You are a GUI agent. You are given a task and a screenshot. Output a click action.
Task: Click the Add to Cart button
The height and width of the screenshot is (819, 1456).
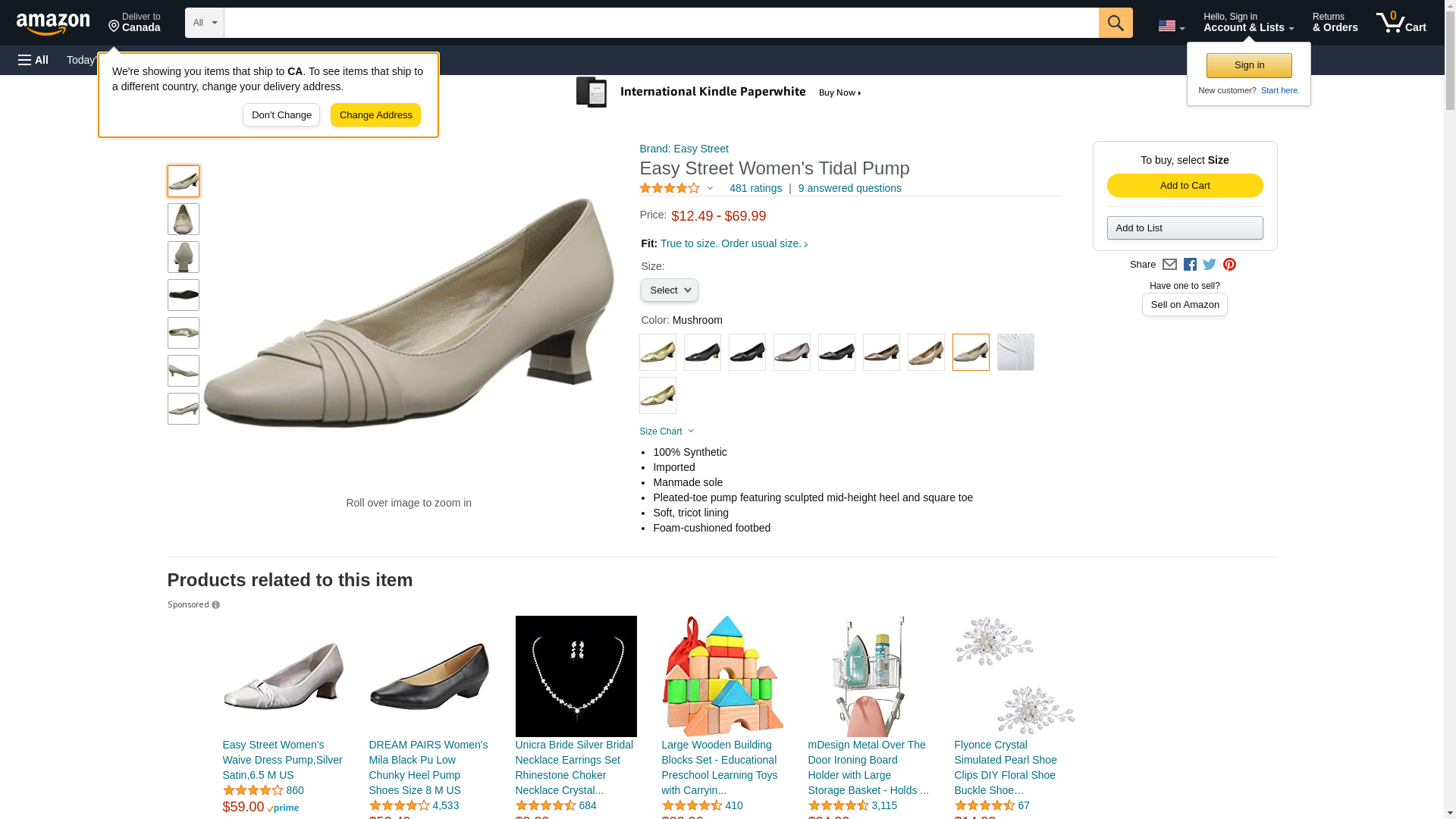(1185, 186)
